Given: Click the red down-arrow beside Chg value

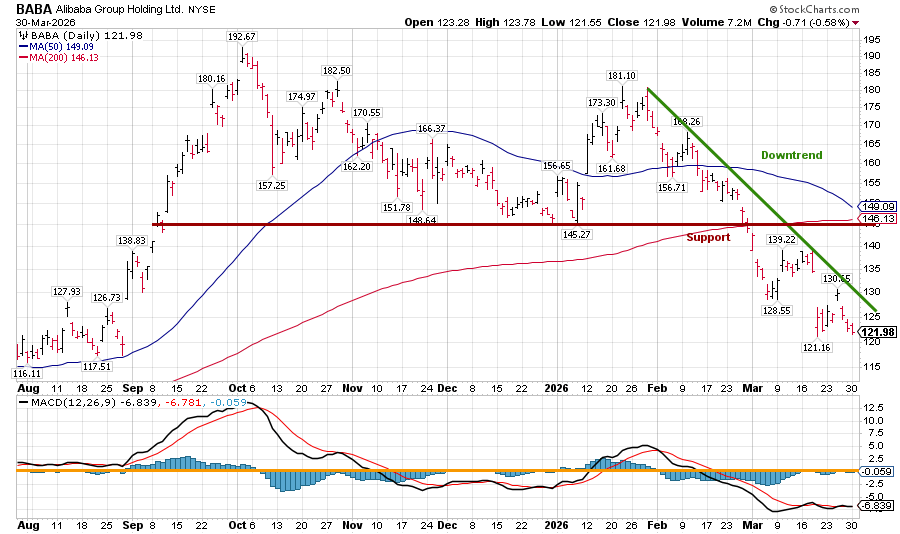Looking at the screenshot, I should [x=855, y=22].
